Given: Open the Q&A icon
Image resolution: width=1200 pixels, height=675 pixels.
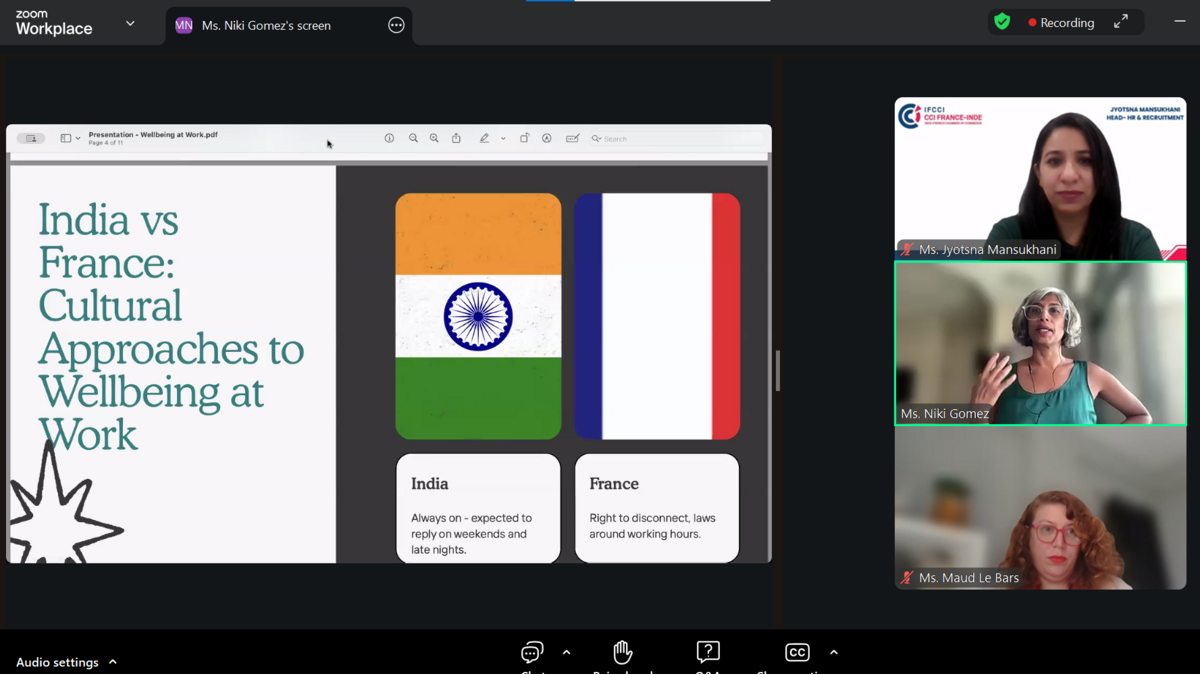Looking at the screenshot, I should click(x=708, y=653).
